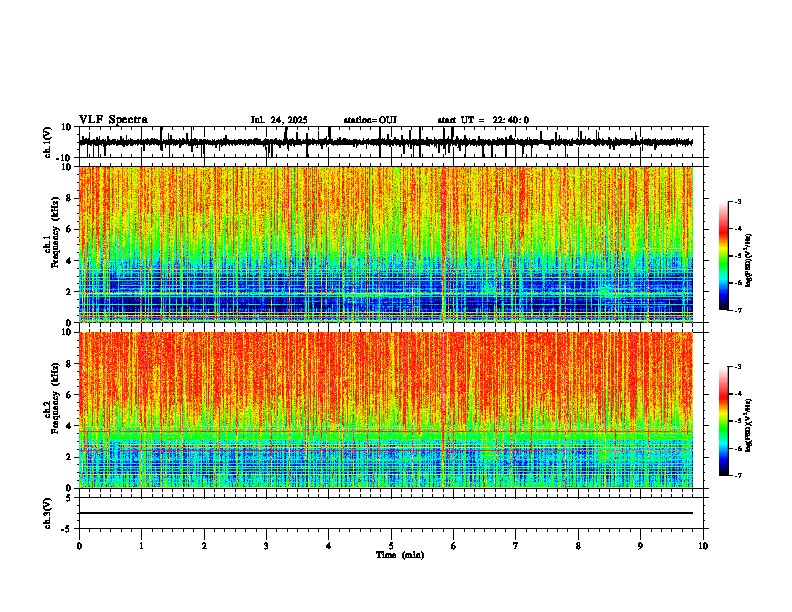Click the ch.2 spectrogram color bar

(724, 421)
